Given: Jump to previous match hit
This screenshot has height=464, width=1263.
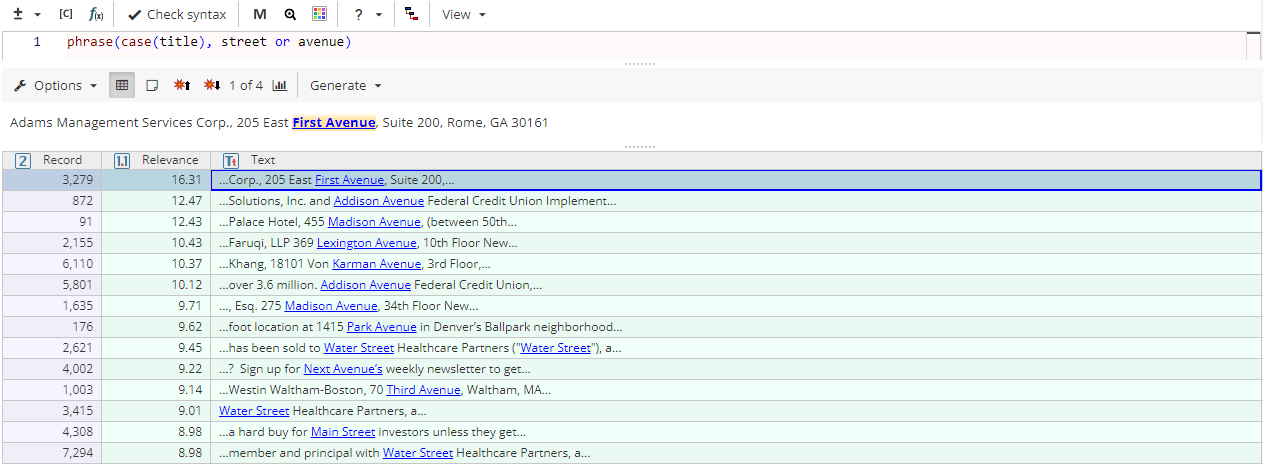Looking at the screenshot, I should [x=182, y=86].
